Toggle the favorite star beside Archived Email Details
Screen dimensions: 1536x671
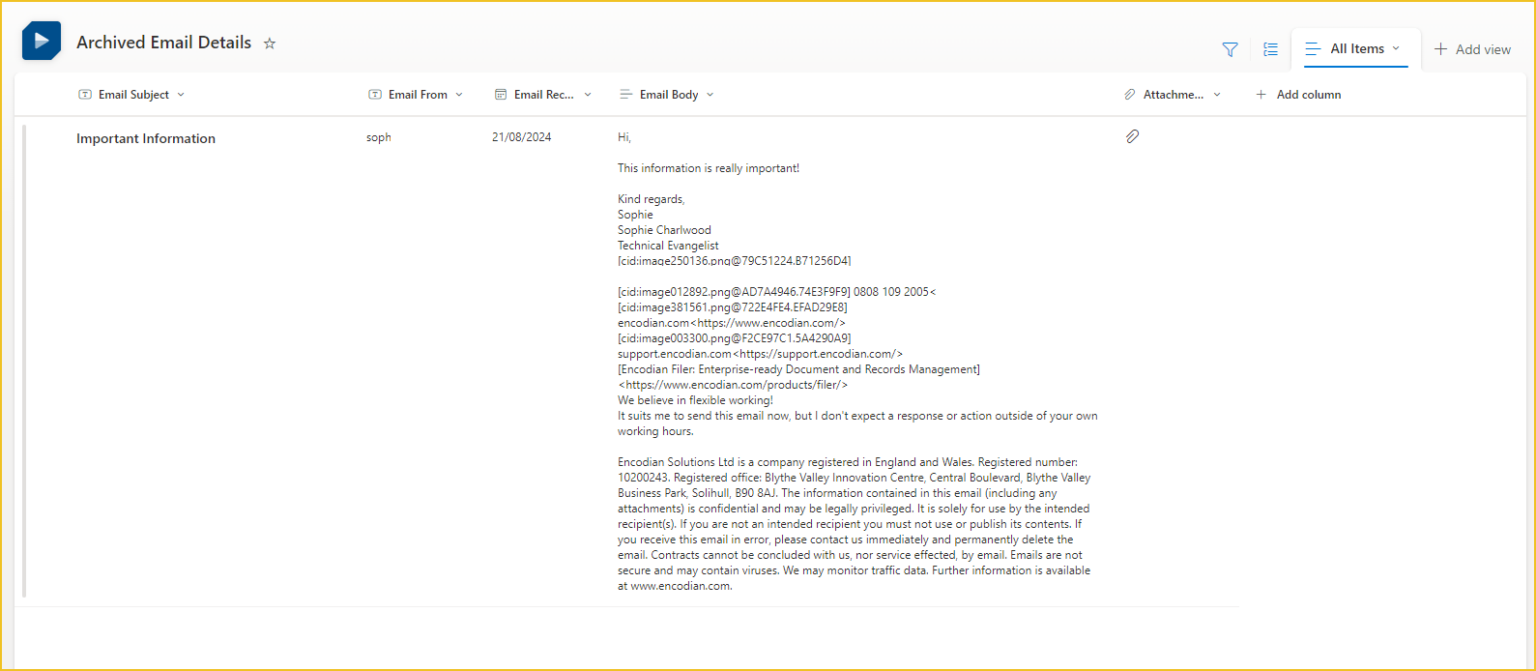pos(269,43)
